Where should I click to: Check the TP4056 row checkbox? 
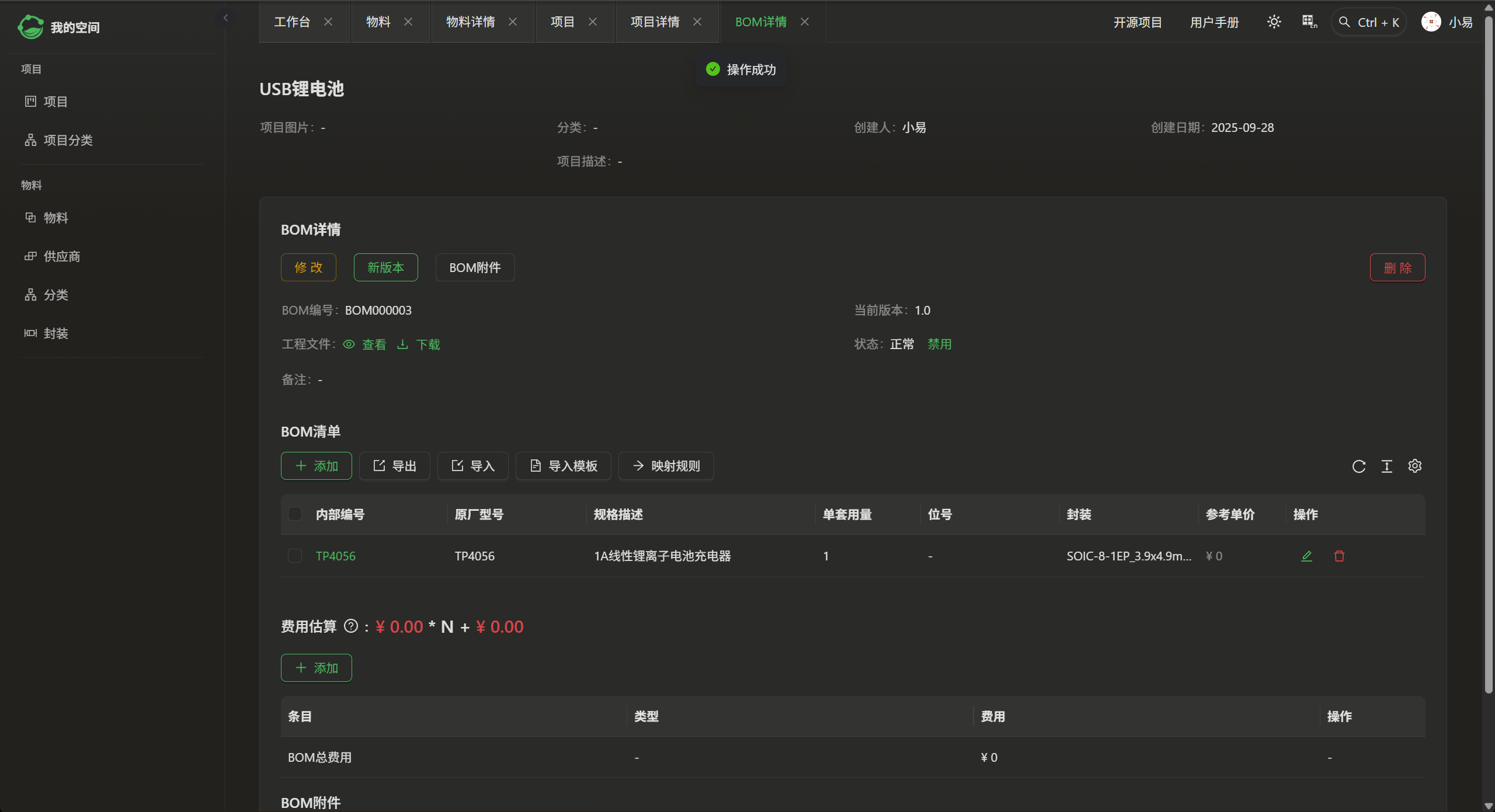point(295,556)
